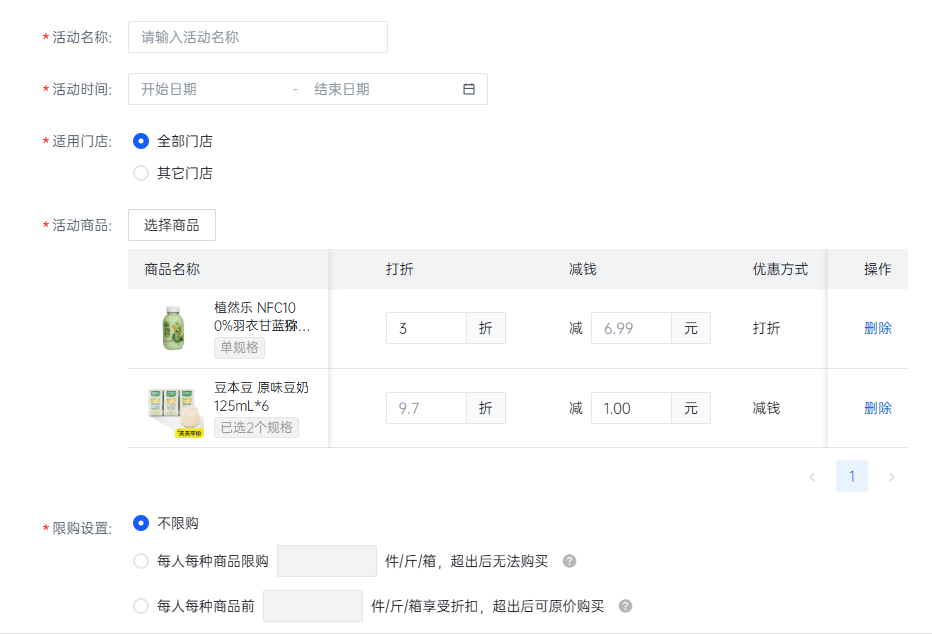The width and height of the screenshot is (932, 635).
Task: Go to previous page arrow in pagination
Action: pos(811,477)
